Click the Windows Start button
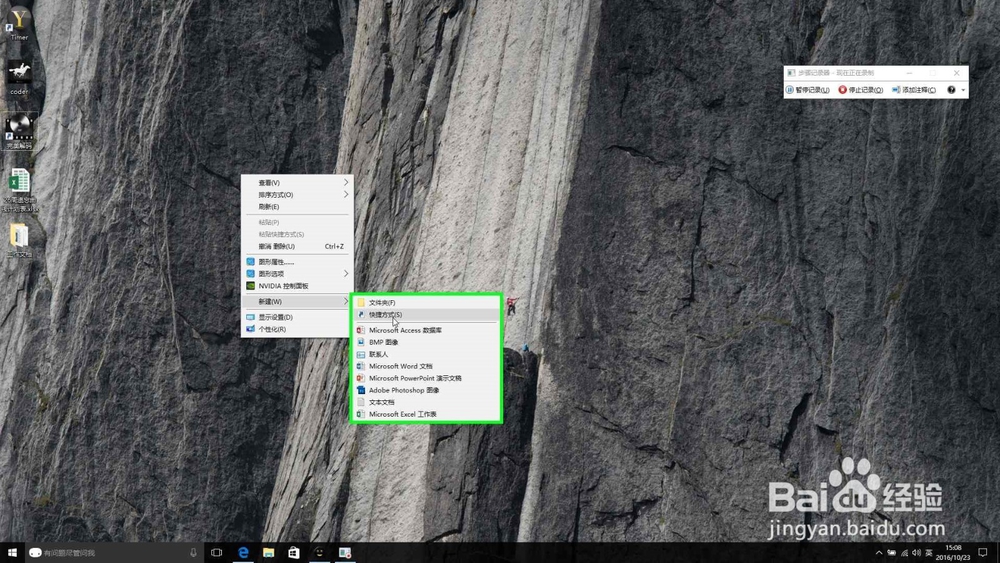Screen dimensions: 1000x563 12,553
